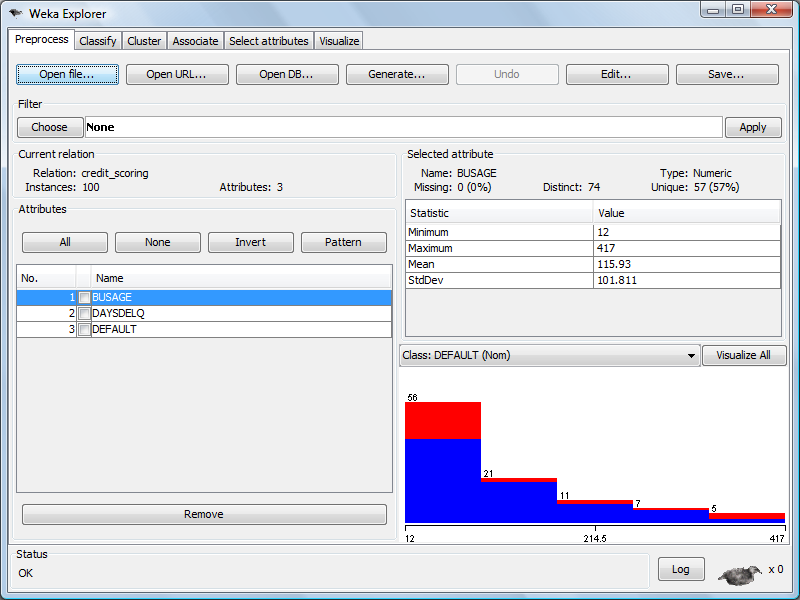Image resolution: width=800 pixels, height=600 pixels.
Task: Click the histogram bar labeled 56
Action: click(443, 462)
